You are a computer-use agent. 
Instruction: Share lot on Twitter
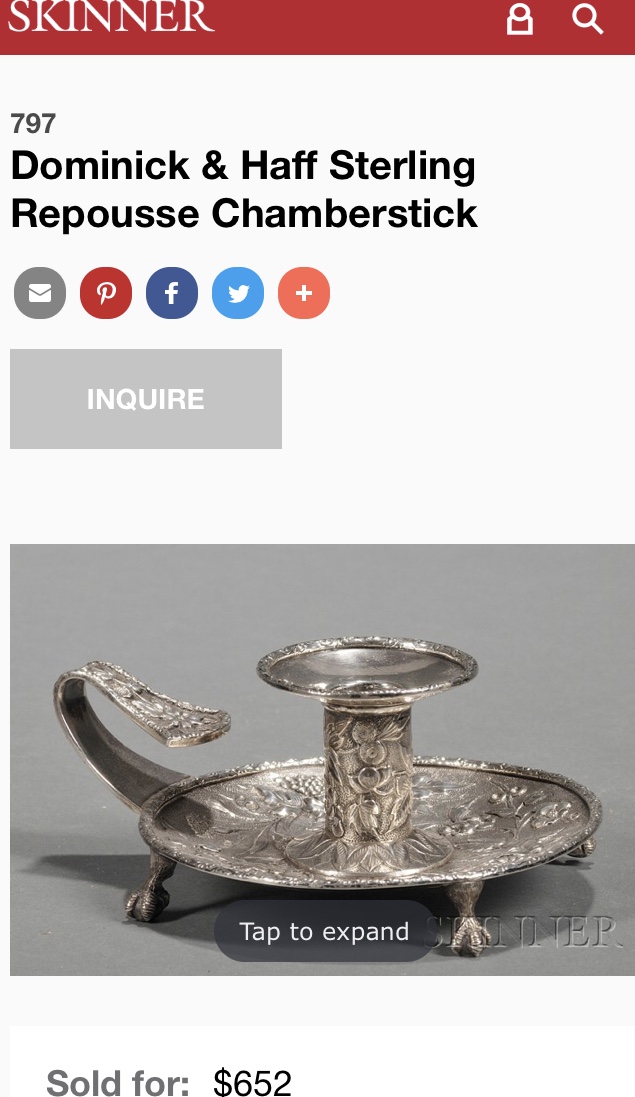click(x=238, y=292)
